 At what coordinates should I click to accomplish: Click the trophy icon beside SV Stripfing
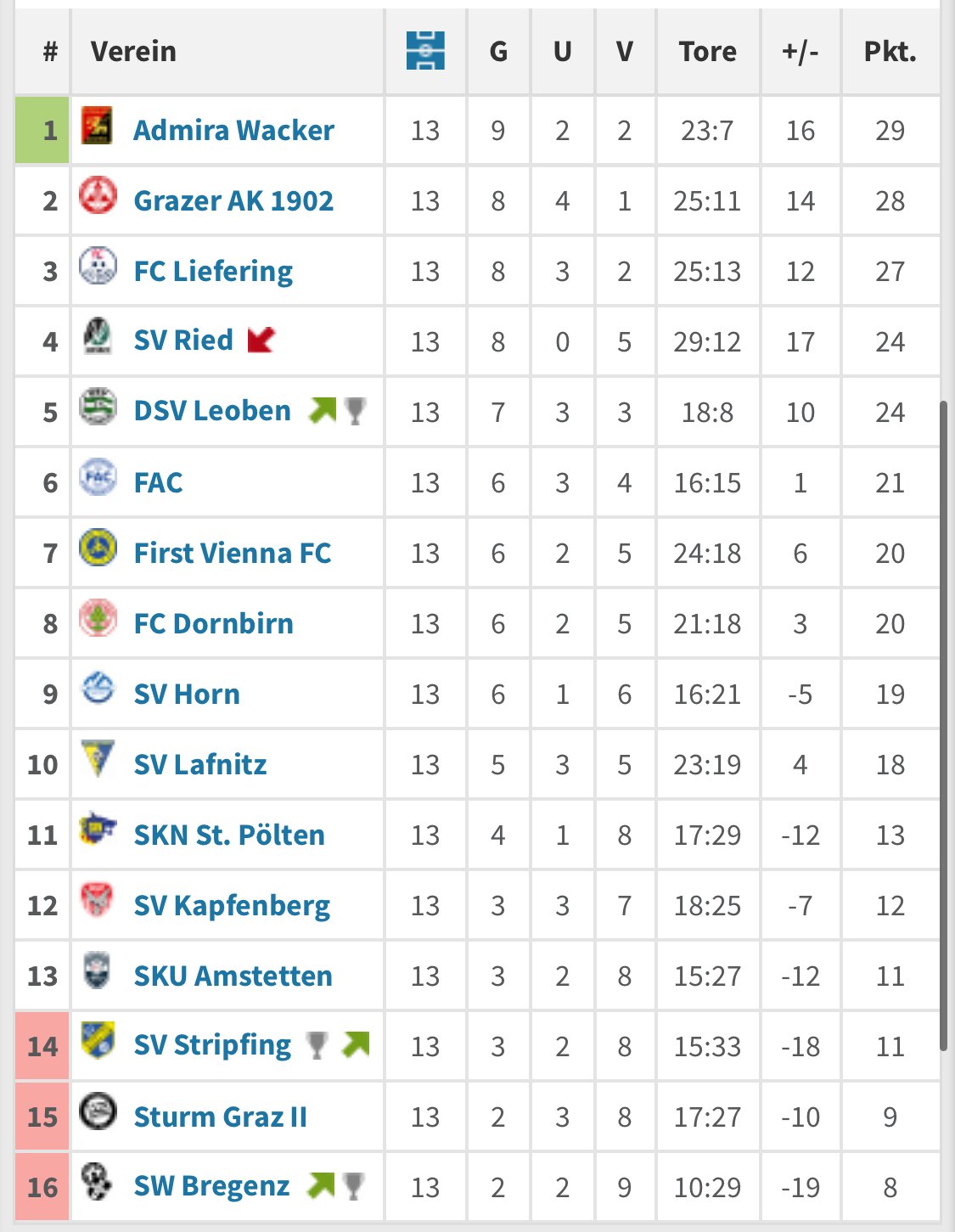[x=317, y=1045]
